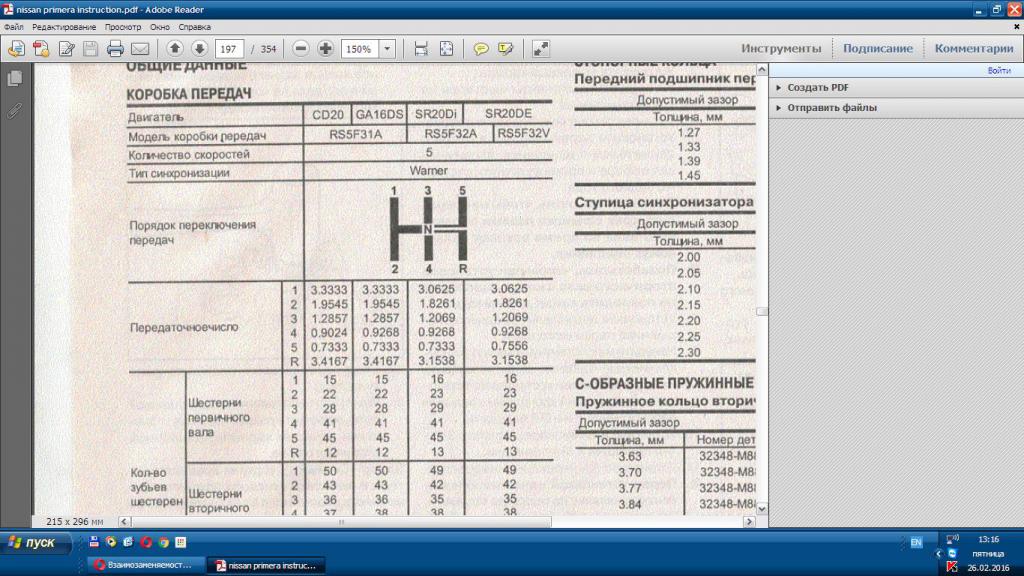Viewport: 1024px width, 576px height.
Task: Click the page size 215 x 296 мм label
Action: coord(74,522)
